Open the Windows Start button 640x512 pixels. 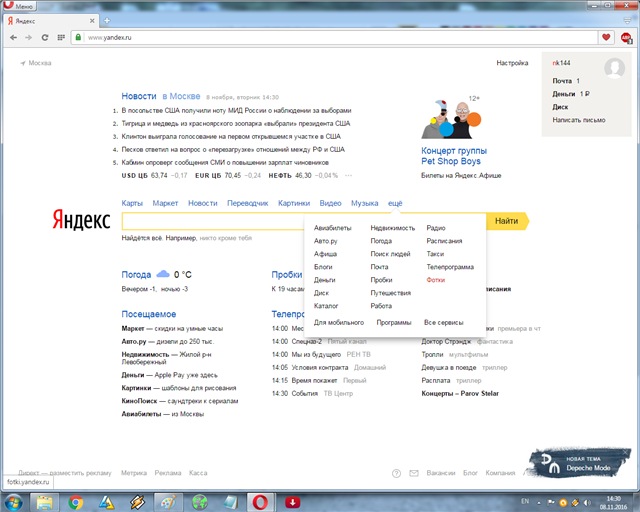click(13, 502)
